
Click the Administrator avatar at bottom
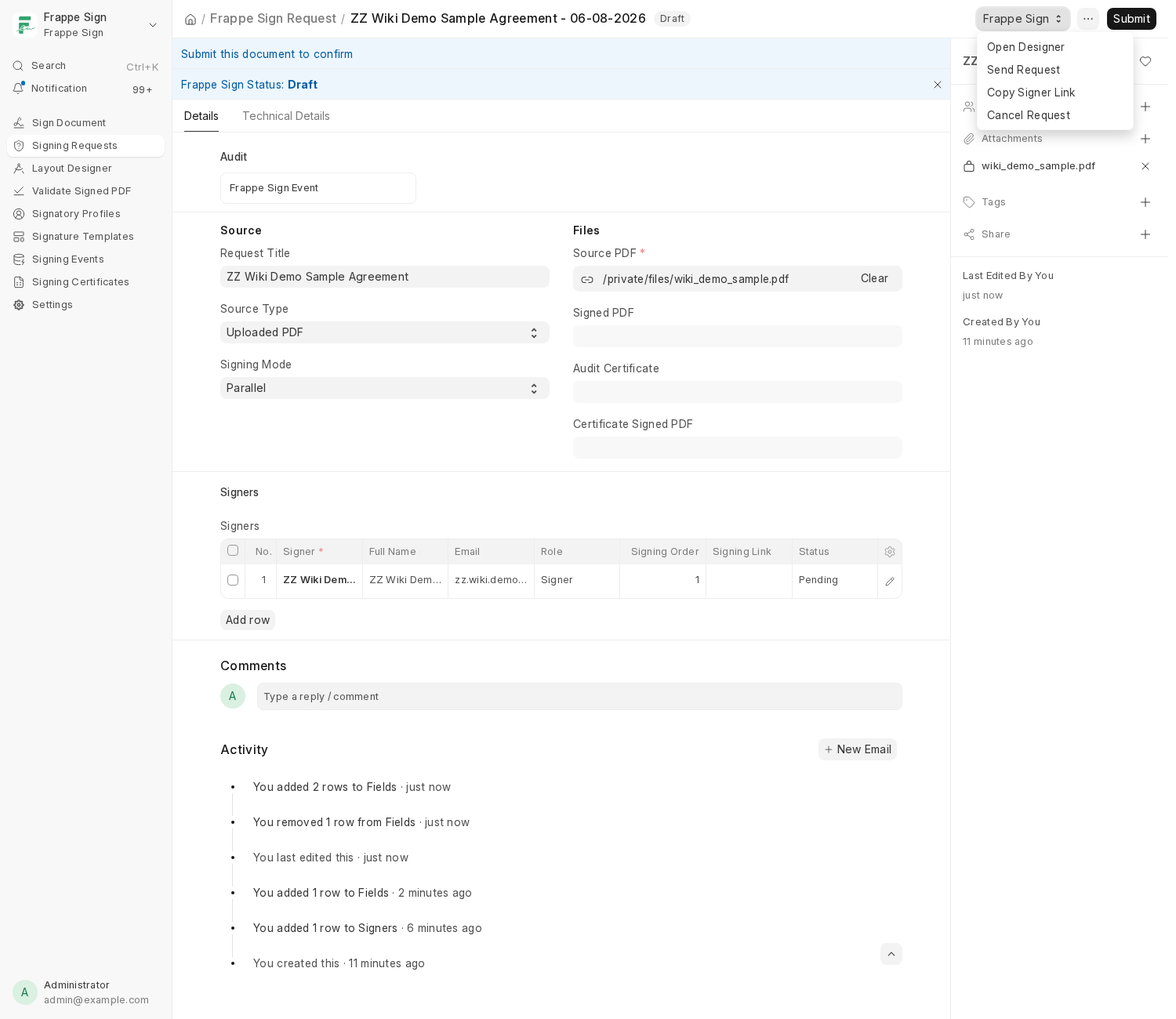tap(25, 992)
